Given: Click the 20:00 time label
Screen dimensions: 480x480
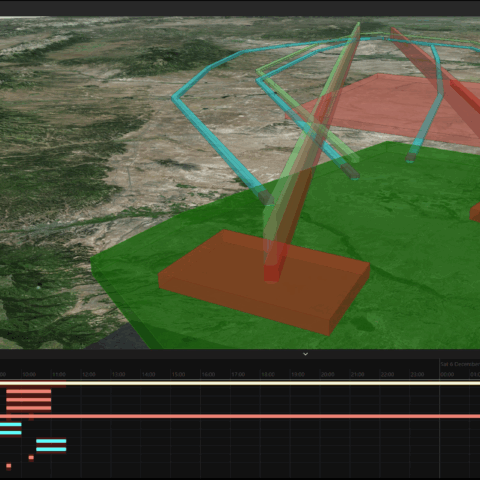Looking at the screenshot, I should [328, 375].
